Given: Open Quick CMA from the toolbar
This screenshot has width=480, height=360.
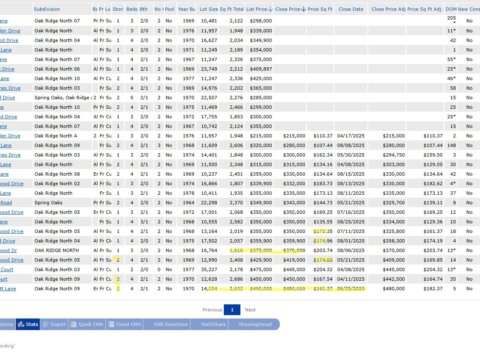Looking at the screenshot, I should [87, 324].
